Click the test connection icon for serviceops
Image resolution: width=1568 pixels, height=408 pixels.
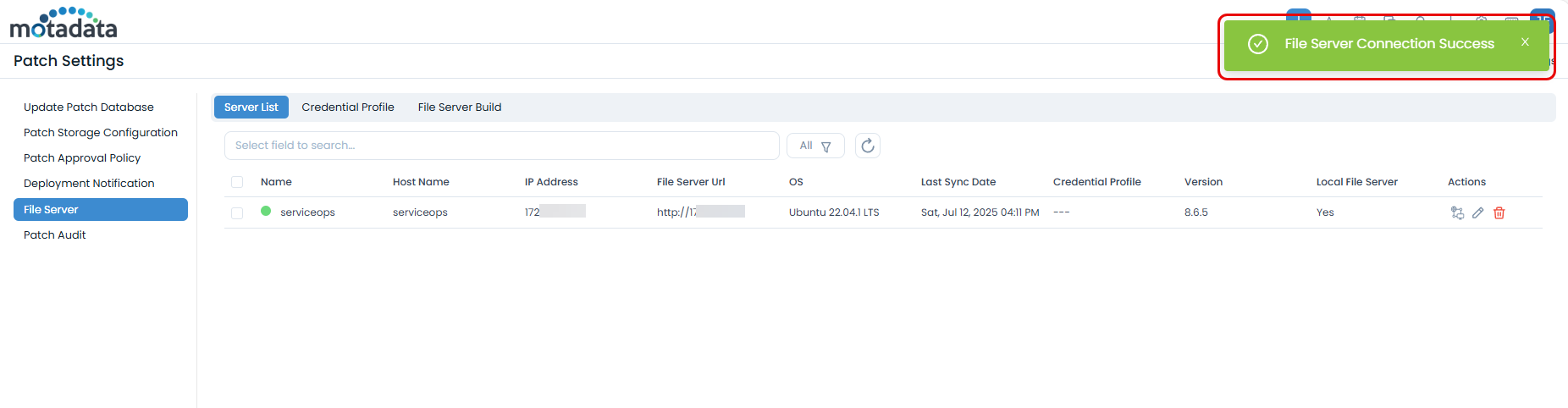(x=1456, y=212)
